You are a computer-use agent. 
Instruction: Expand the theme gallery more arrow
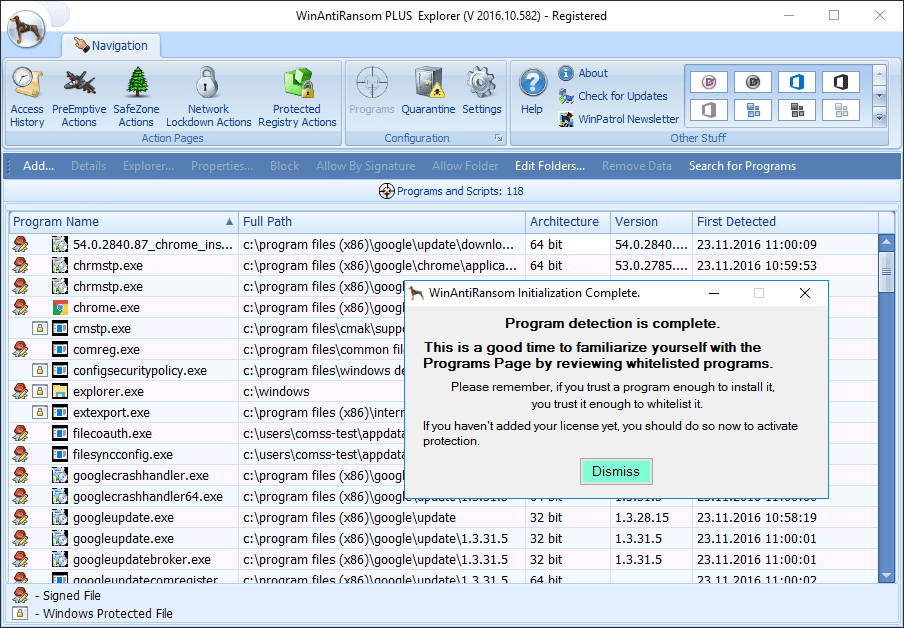coord(879,118)
